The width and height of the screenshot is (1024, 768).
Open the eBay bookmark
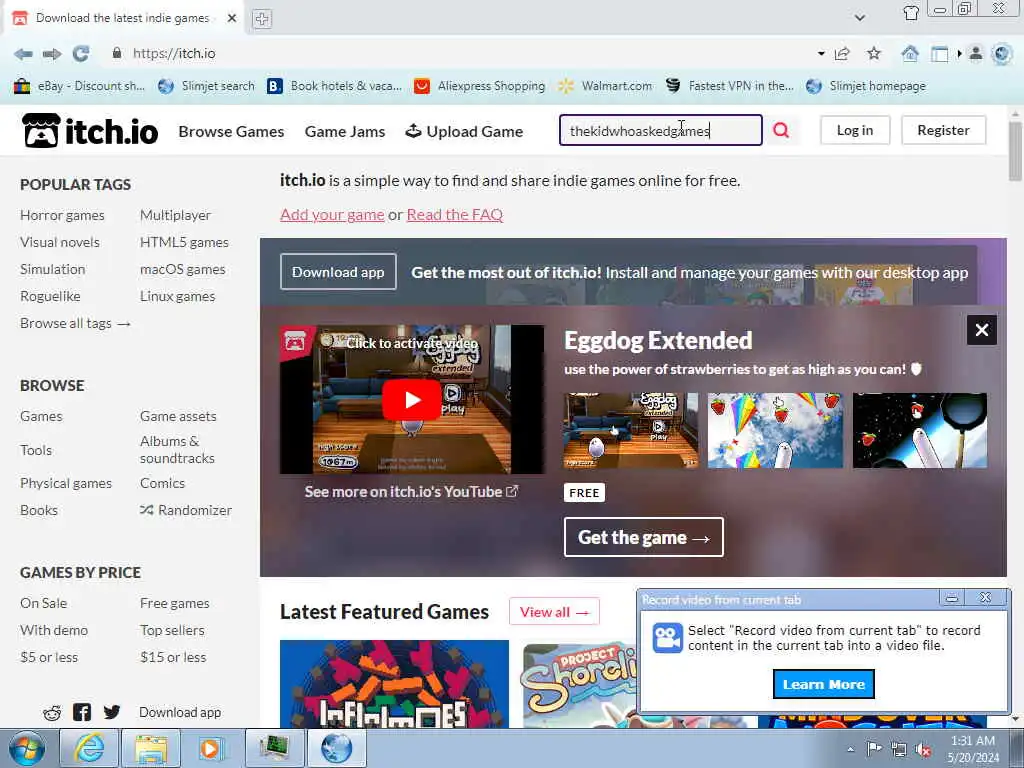(79, 86)
